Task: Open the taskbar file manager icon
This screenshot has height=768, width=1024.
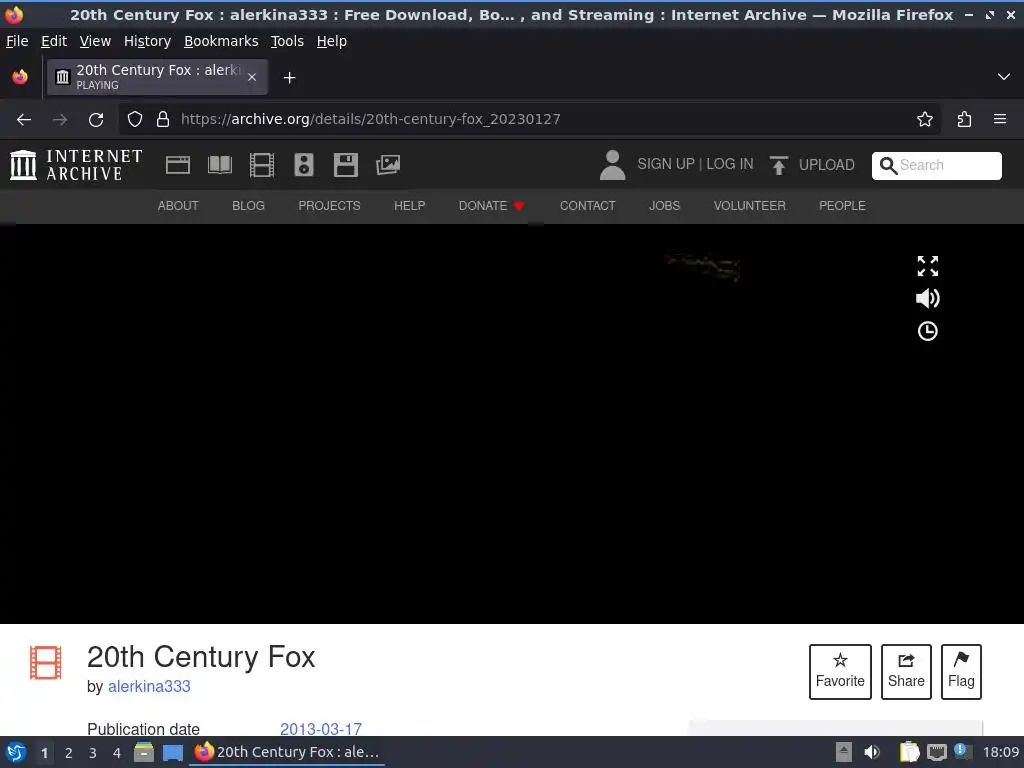Action: 144,752
